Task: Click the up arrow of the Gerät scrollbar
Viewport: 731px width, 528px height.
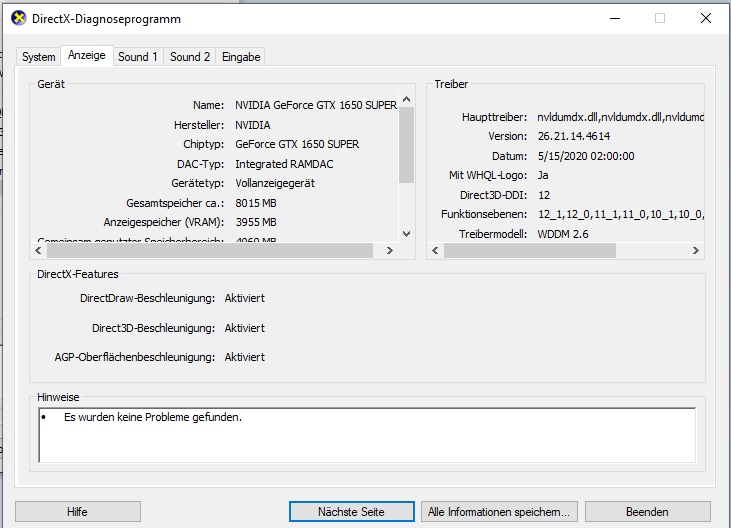Action: [x=406, y=103]
